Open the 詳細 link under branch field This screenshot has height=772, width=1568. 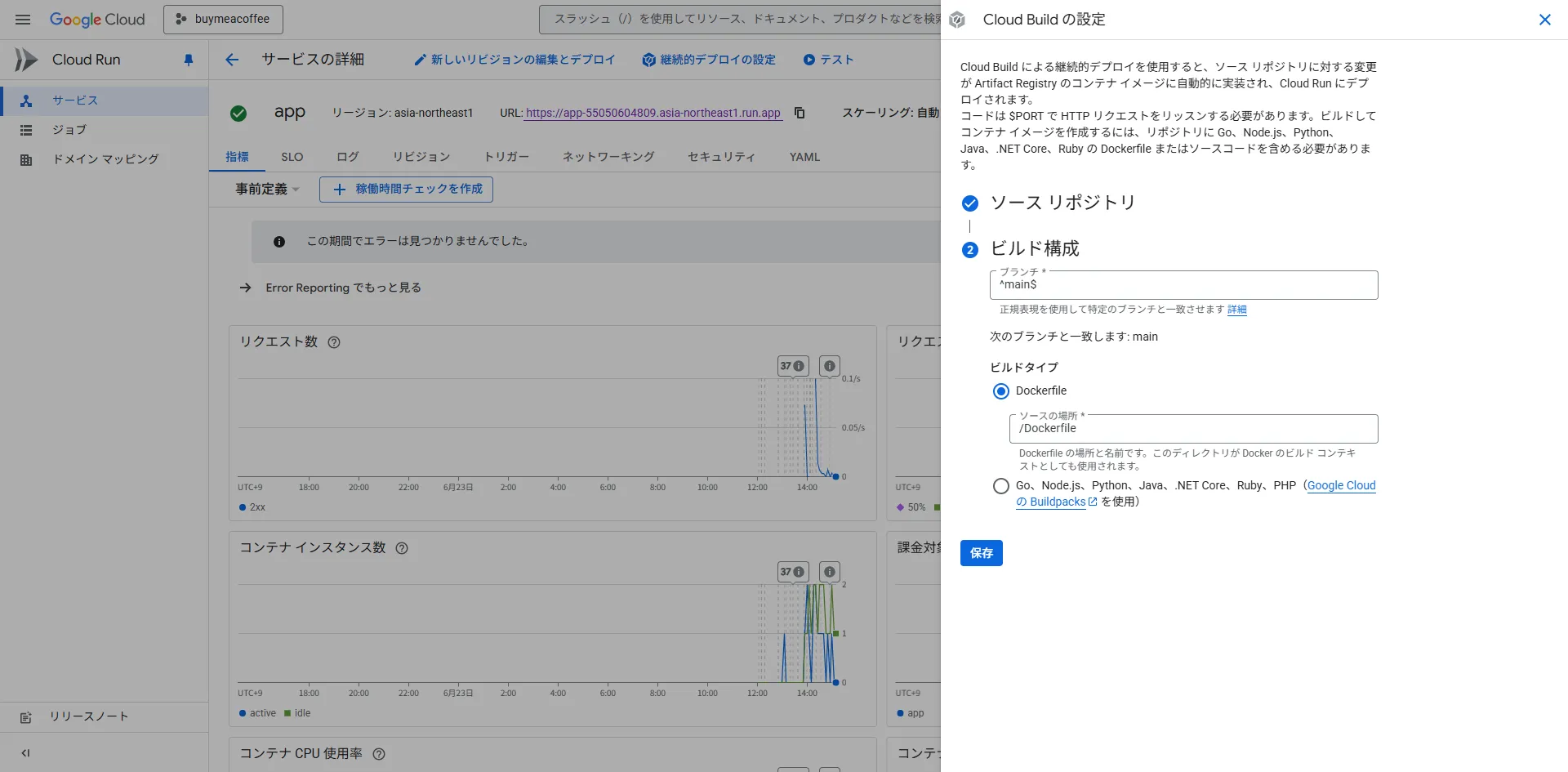pos(1236,310)
